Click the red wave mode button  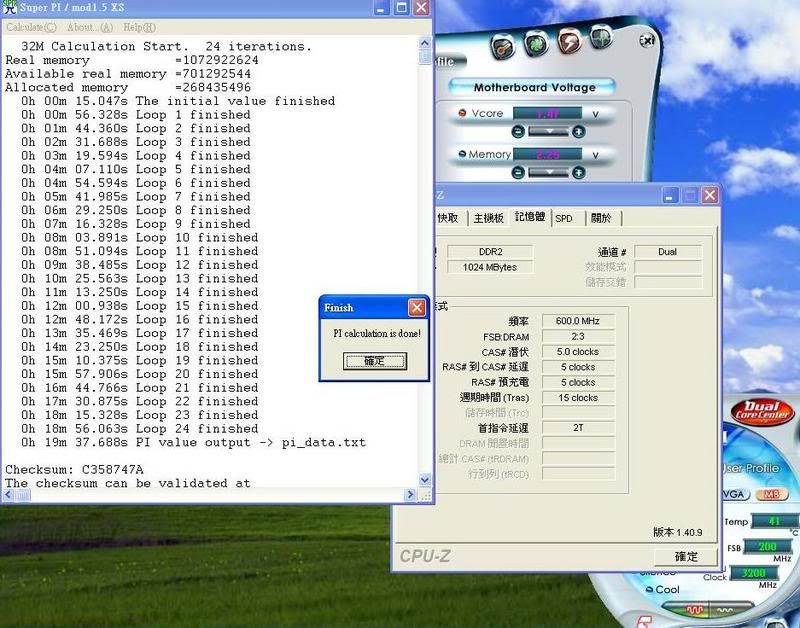point(695,610)
